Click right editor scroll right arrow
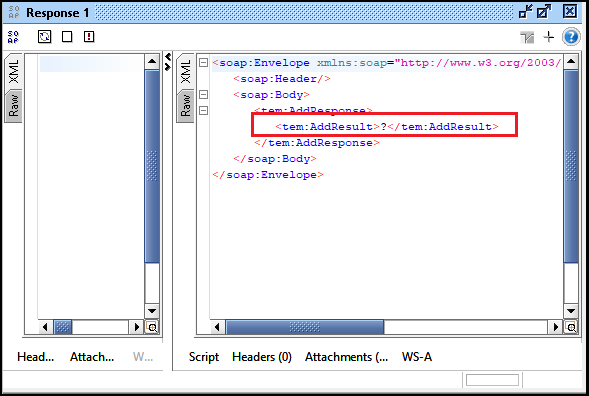Image resolution: width=589 pixels, height=396 pixels. [x=556, y=327]
